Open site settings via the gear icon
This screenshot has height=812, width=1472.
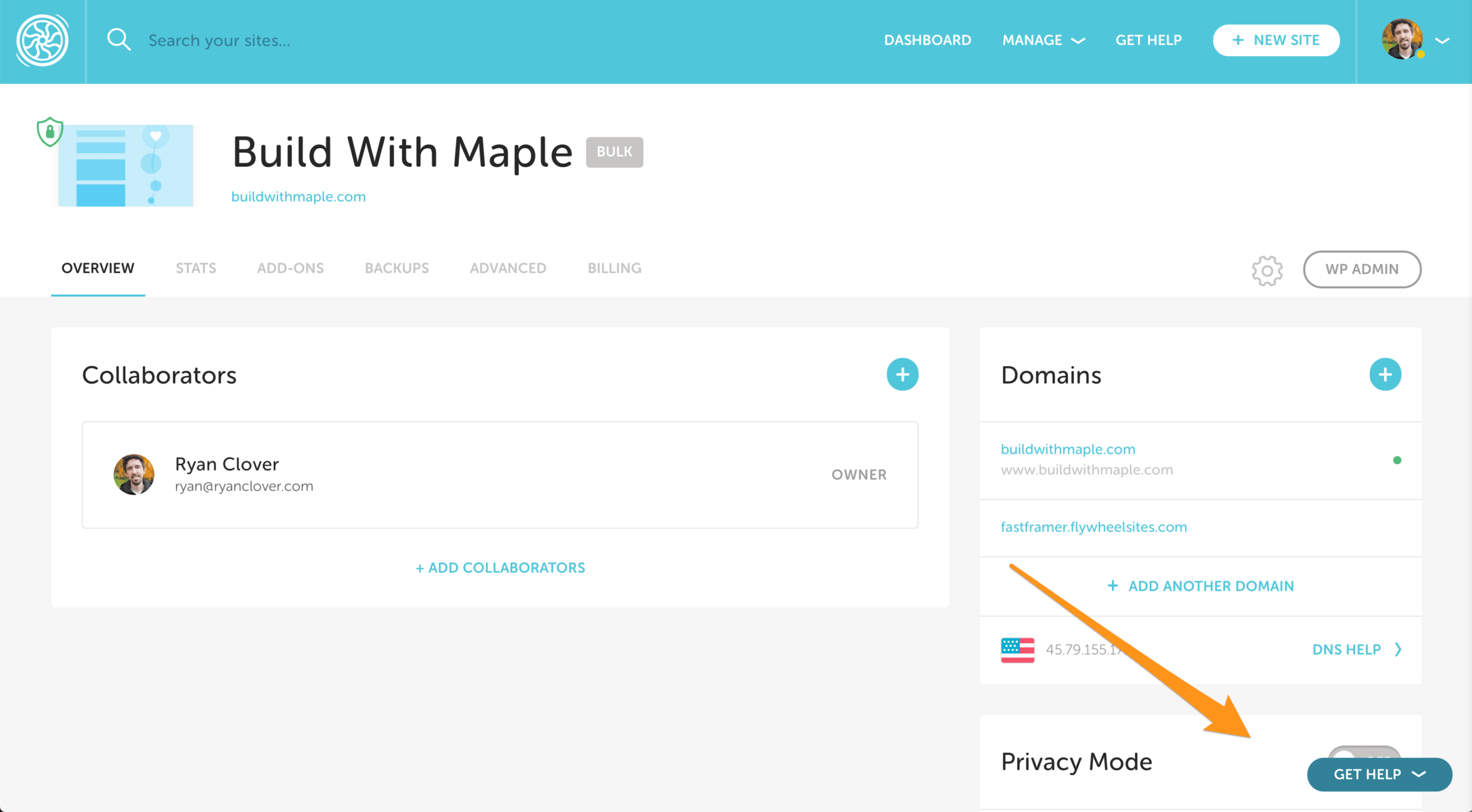tap(1267, 270)
